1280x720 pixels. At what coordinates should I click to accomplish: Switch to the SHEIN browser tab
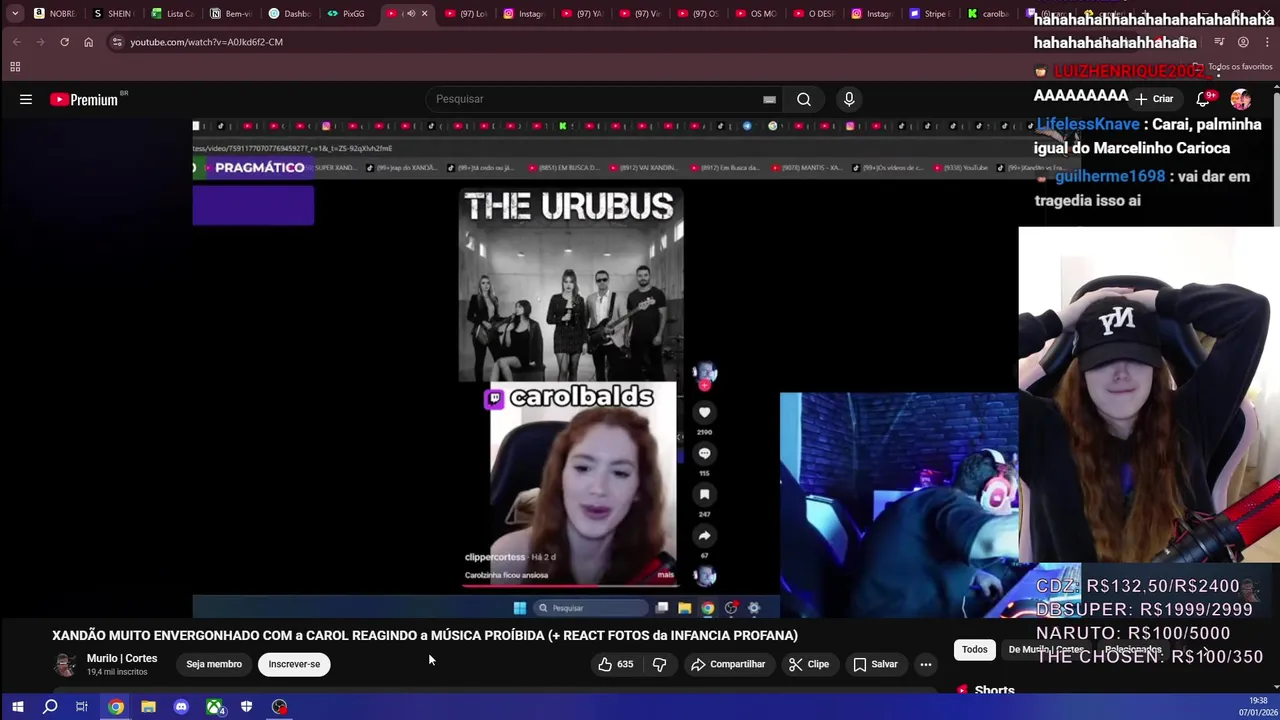point(113,14)
